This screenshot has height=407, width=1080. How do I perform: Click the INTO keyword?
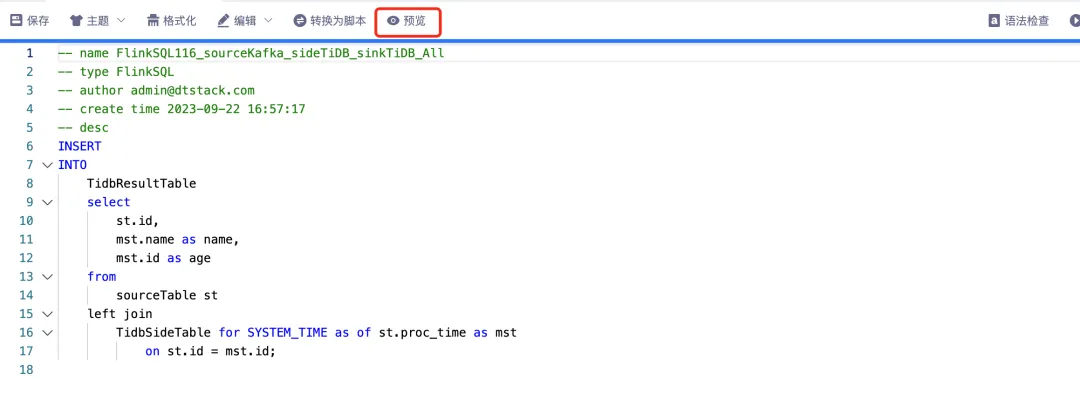(72, 165)
